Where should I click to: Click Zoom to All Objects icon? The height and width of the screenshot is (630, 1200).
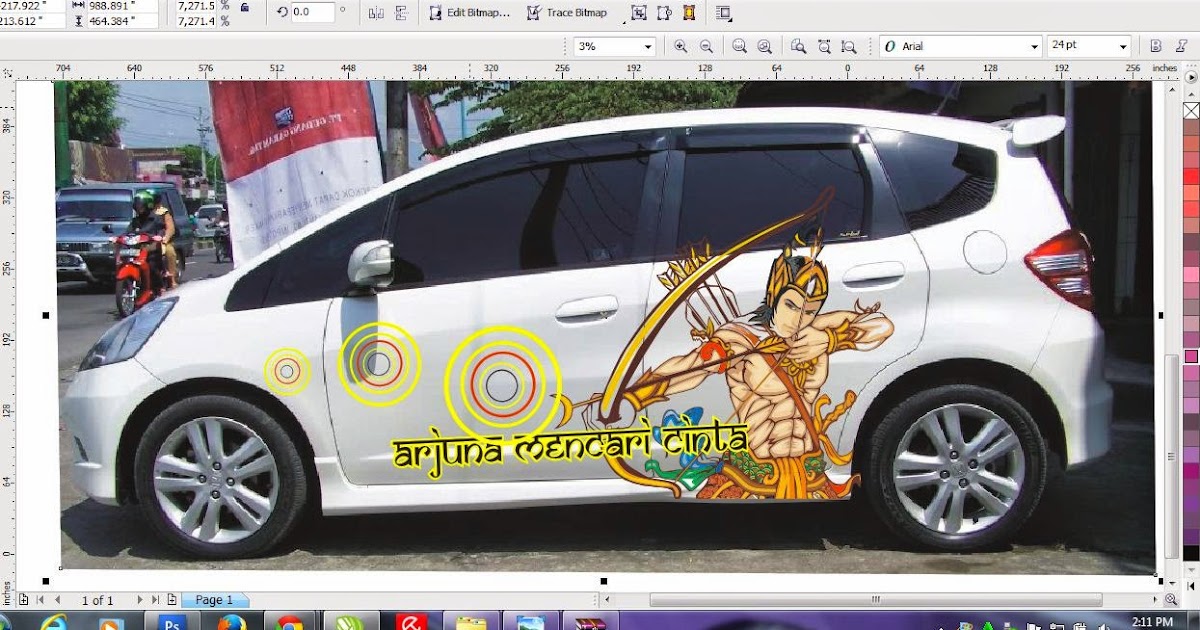click(x=765, y=46)
